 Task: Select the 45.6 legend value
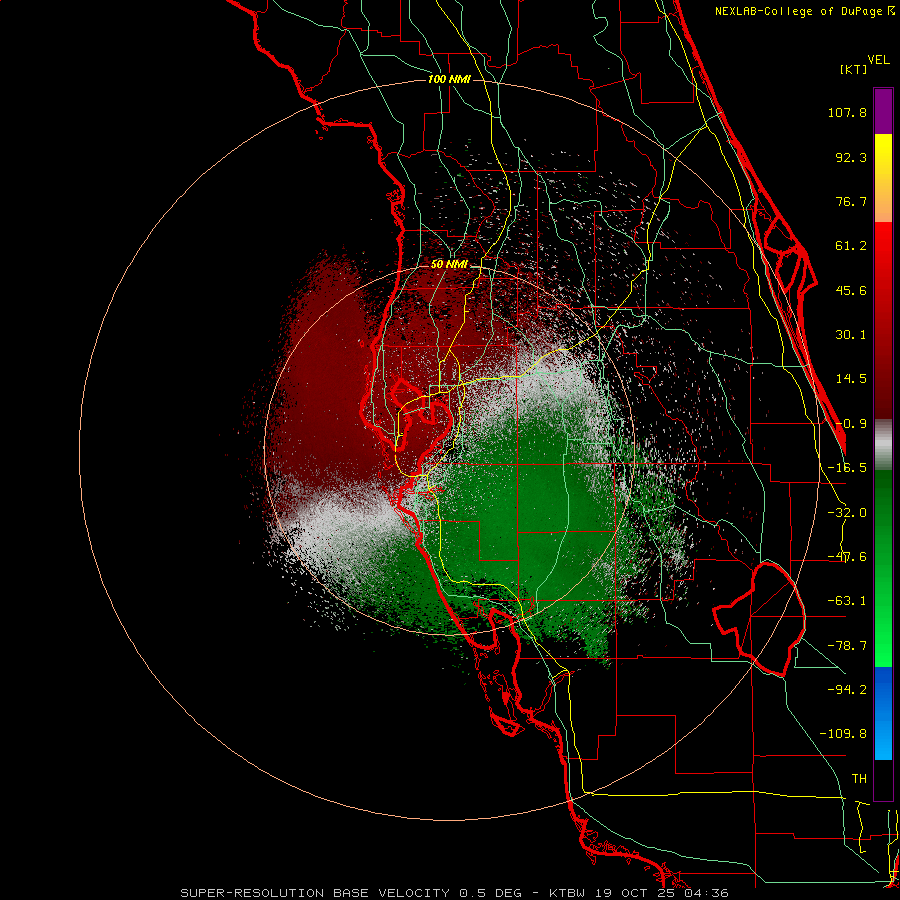(851, 290)
